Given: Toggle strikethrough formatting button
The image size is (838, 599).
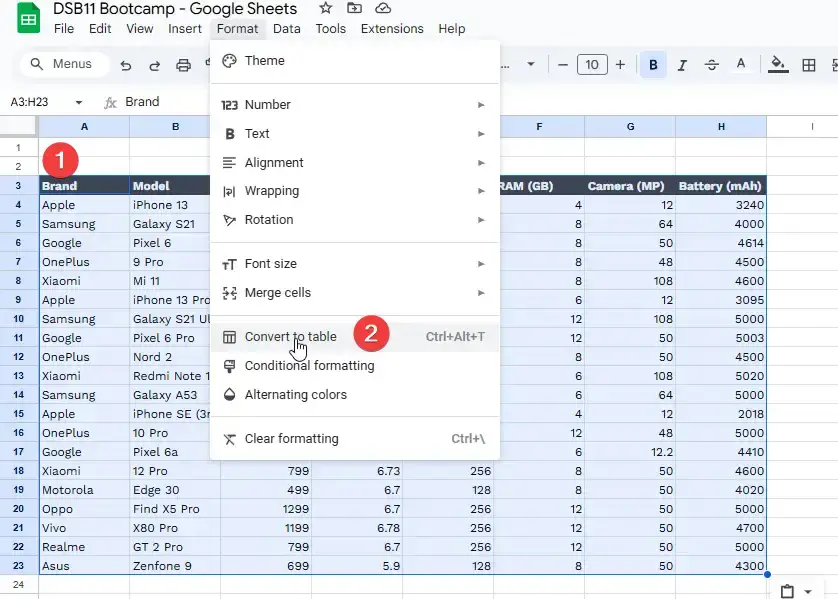Looking at the screenshot, I should click(711, 65).
